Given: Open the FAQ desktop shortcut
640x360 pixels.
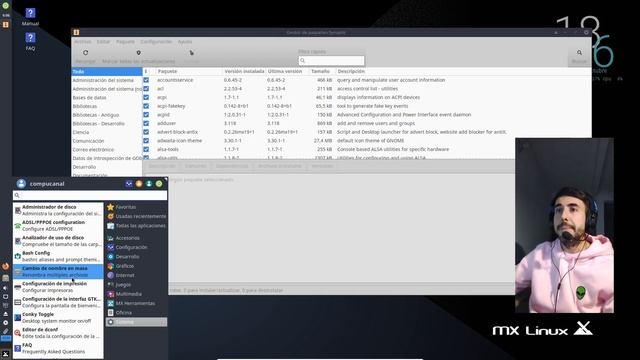Looking at the screenshot, I should coord(30,42).
